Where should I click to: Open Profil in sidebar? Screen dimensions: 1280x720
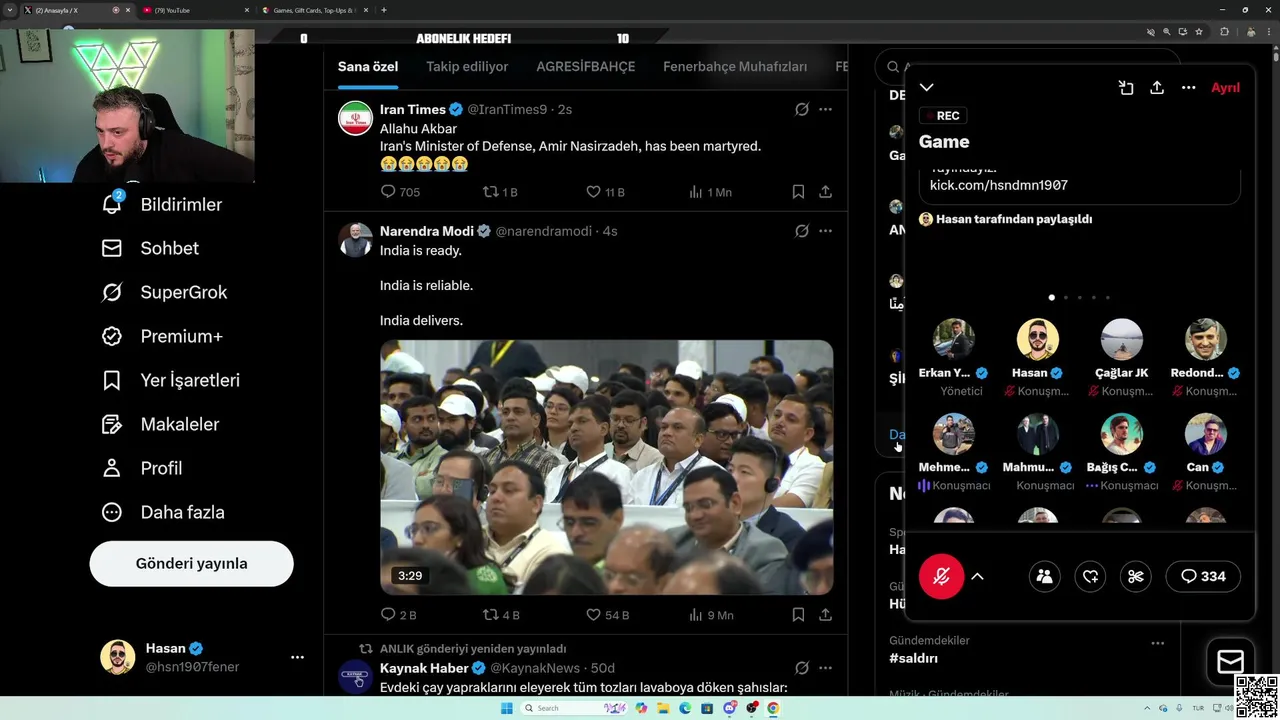pyautogui.click(x=142, y=468)
